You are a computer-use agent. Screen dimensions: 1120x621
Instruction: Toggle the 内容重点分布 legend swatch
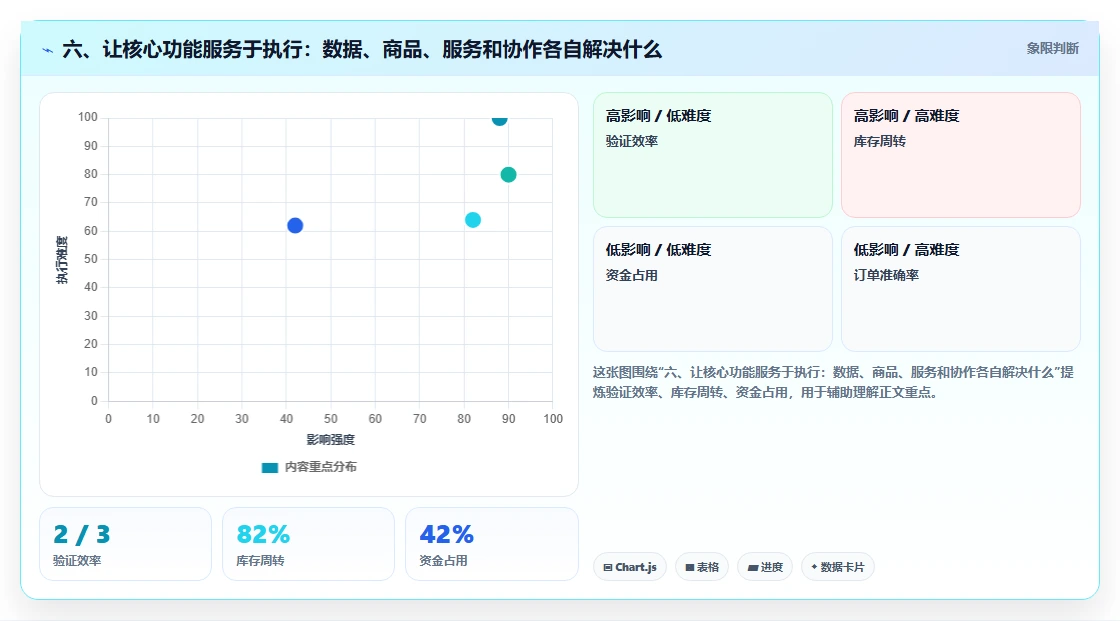pos(269,467)
